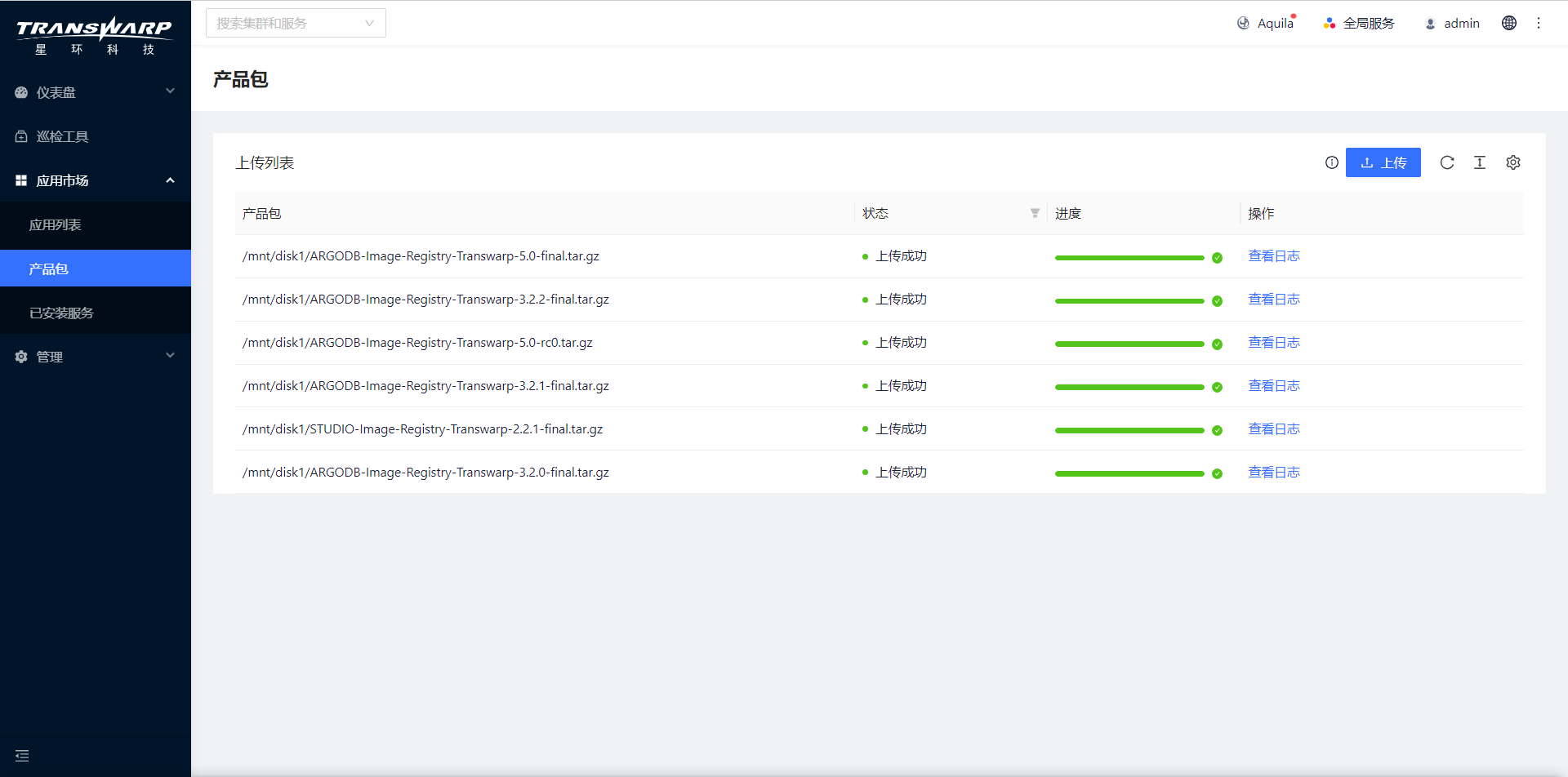Viewport: 1568px width, 777px height.
Task: Click the 操作 column header
Action: point(1261,213)
